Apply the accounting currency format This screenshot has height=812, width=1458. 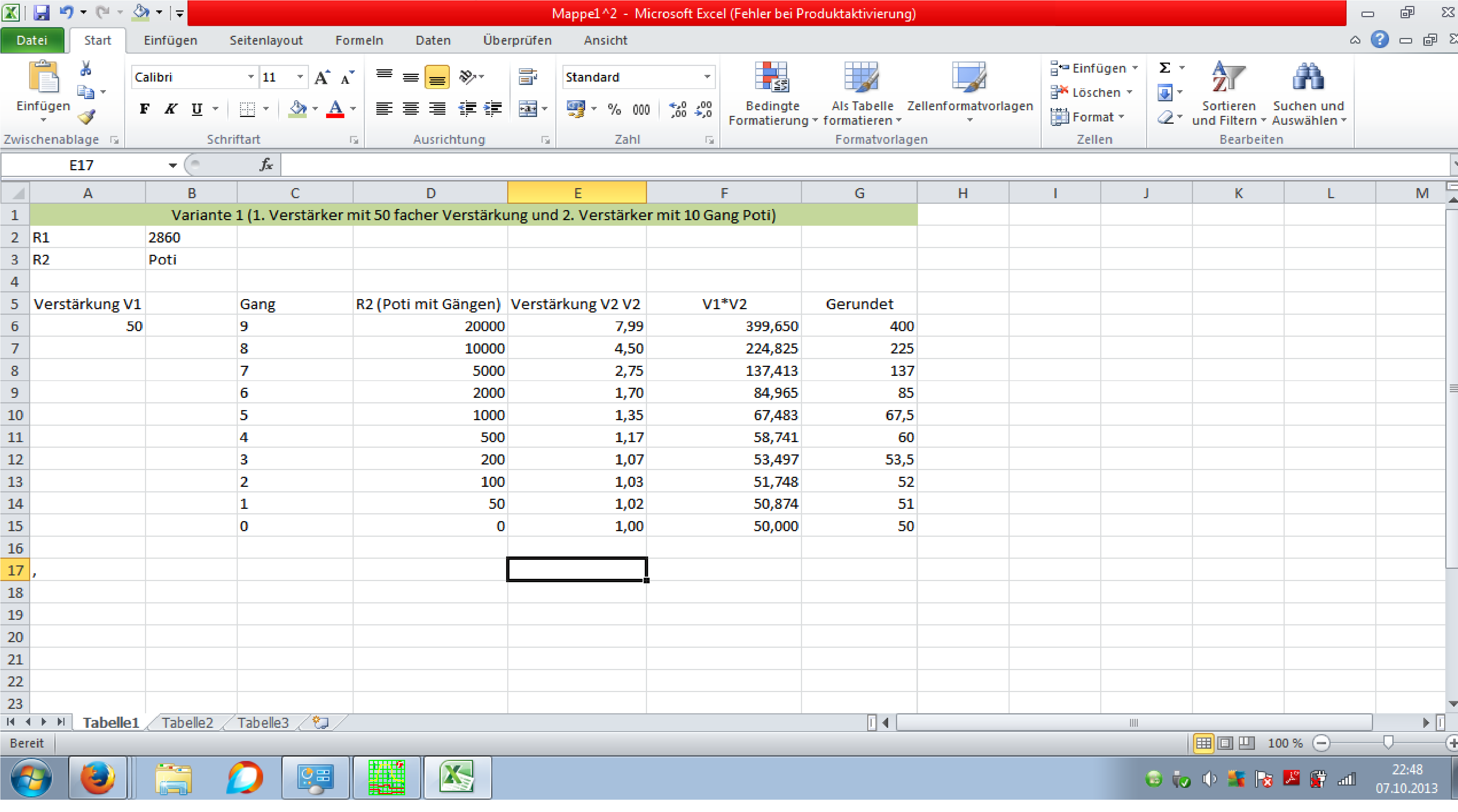point(575,108)
